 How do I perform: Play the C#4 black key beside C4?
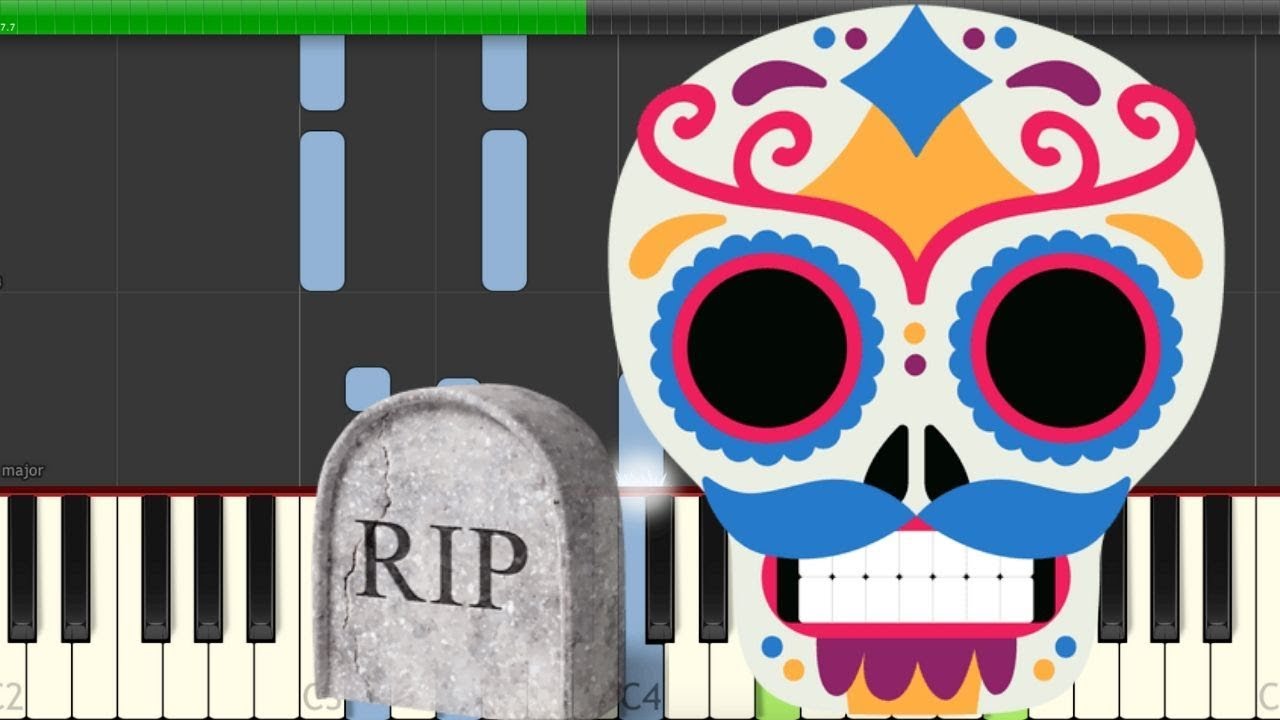(x=660, y=568)
